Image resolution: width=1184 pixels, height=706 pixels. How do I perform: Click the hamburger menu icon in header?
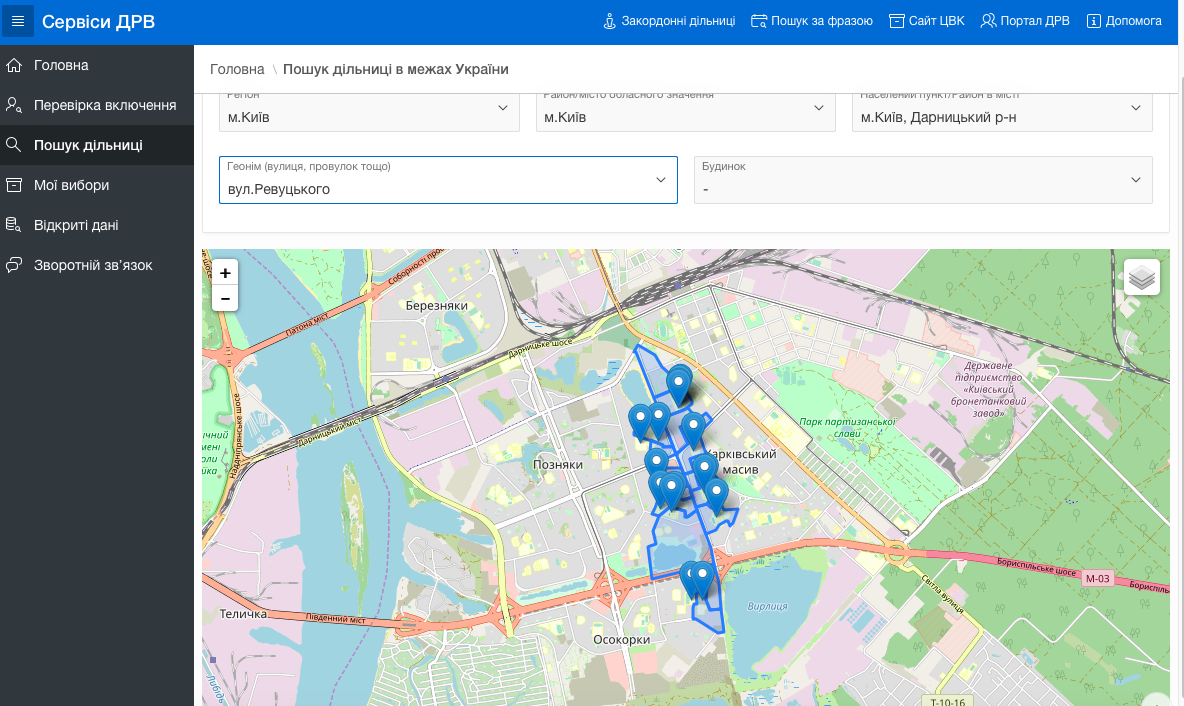tap(18, 21)
